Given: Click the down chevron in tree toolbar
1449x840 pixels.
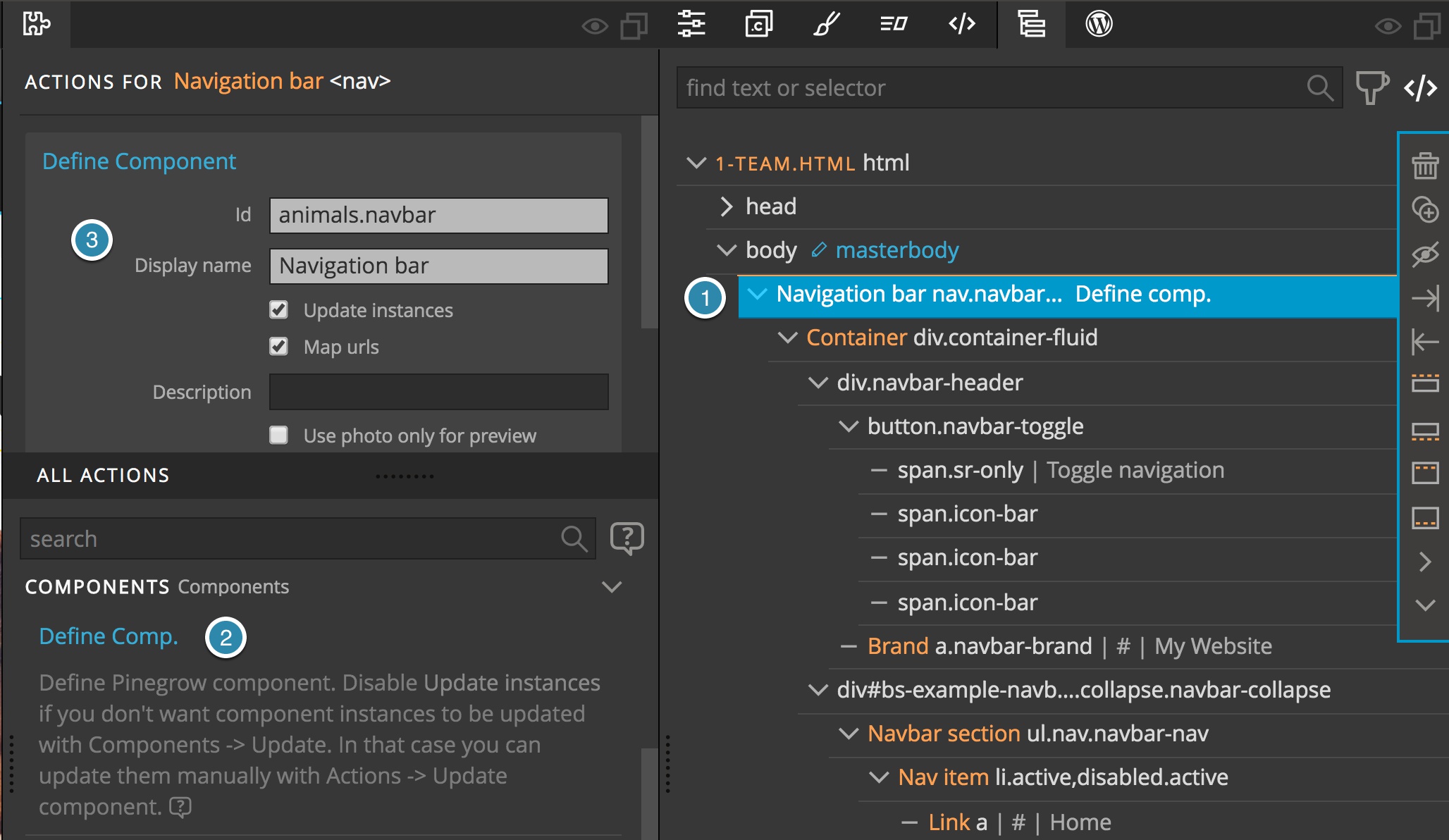Looking at the screenshot, I should 1425,605.
